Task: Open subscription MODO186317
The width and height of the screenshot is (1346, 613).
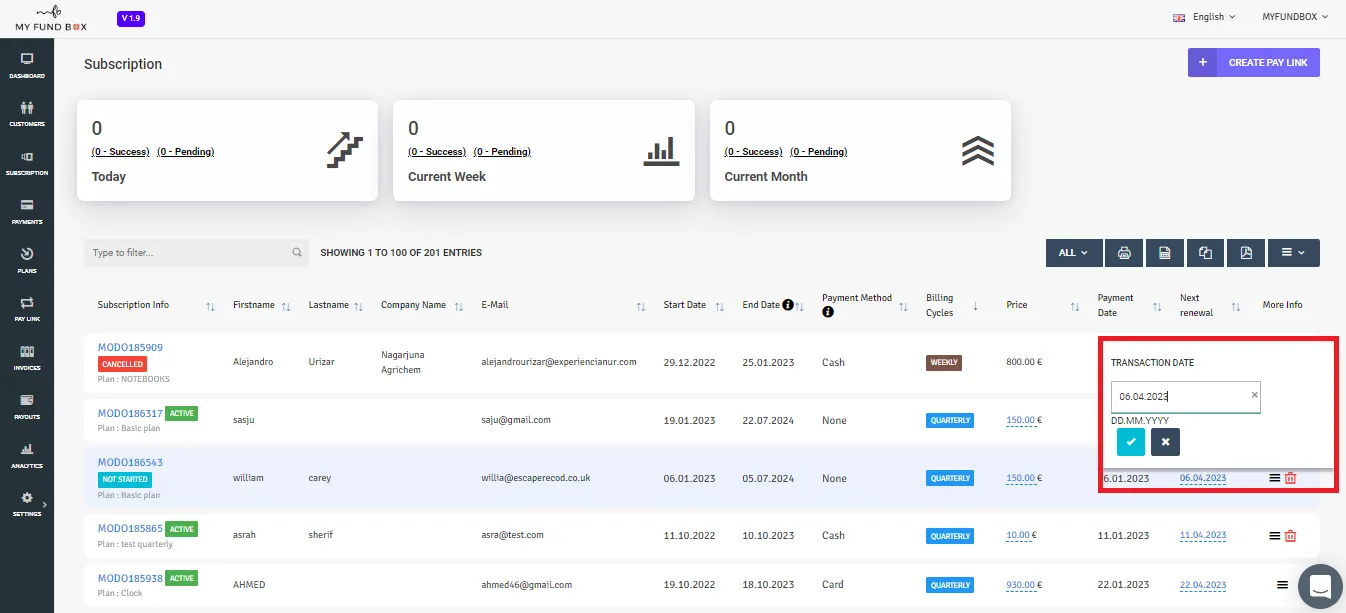Action: [130, 413]
